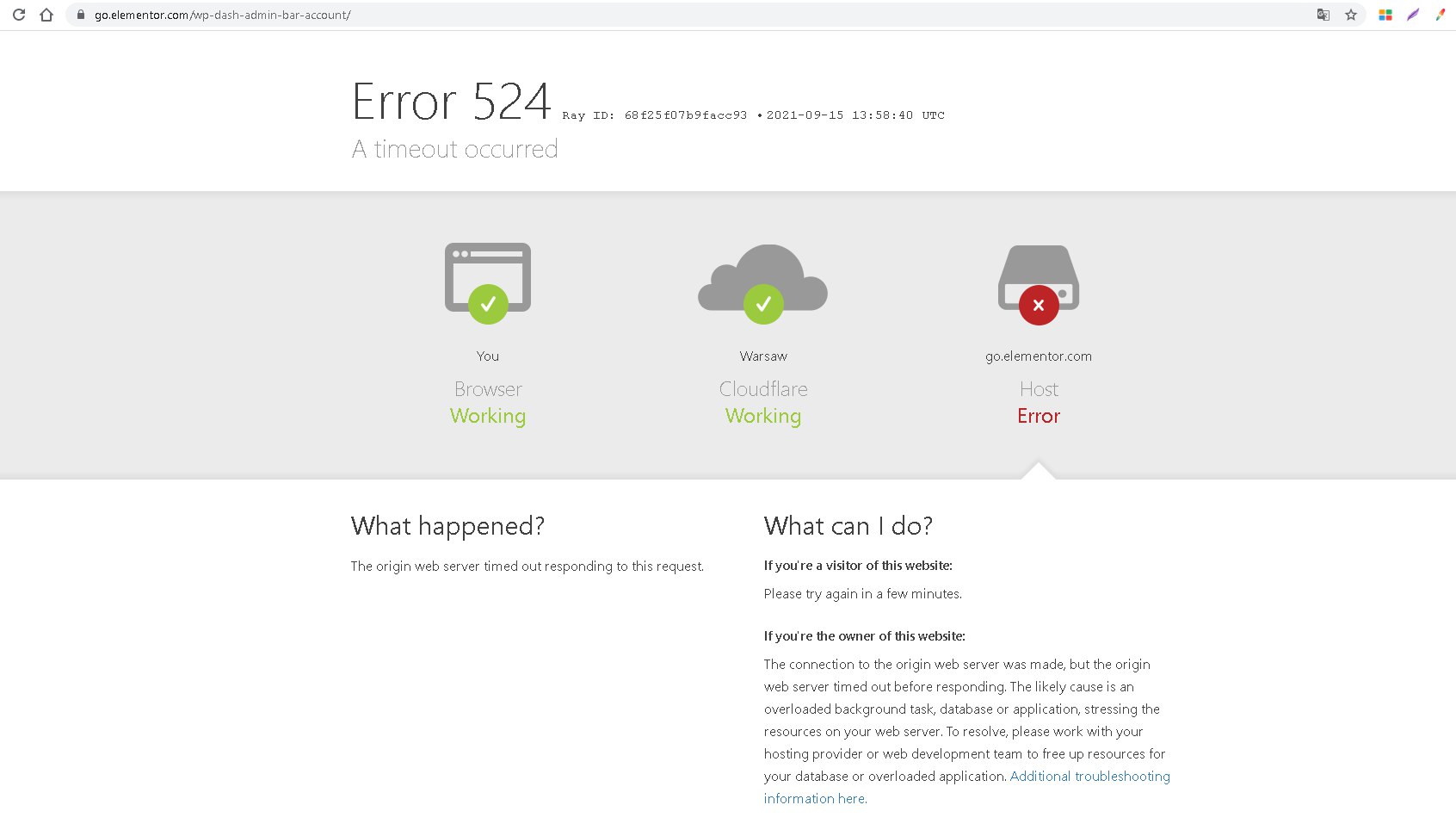Screen dimensions: 1456x836
Task: Select the go.elementor.com host name label
Action: pos(1039,356)
